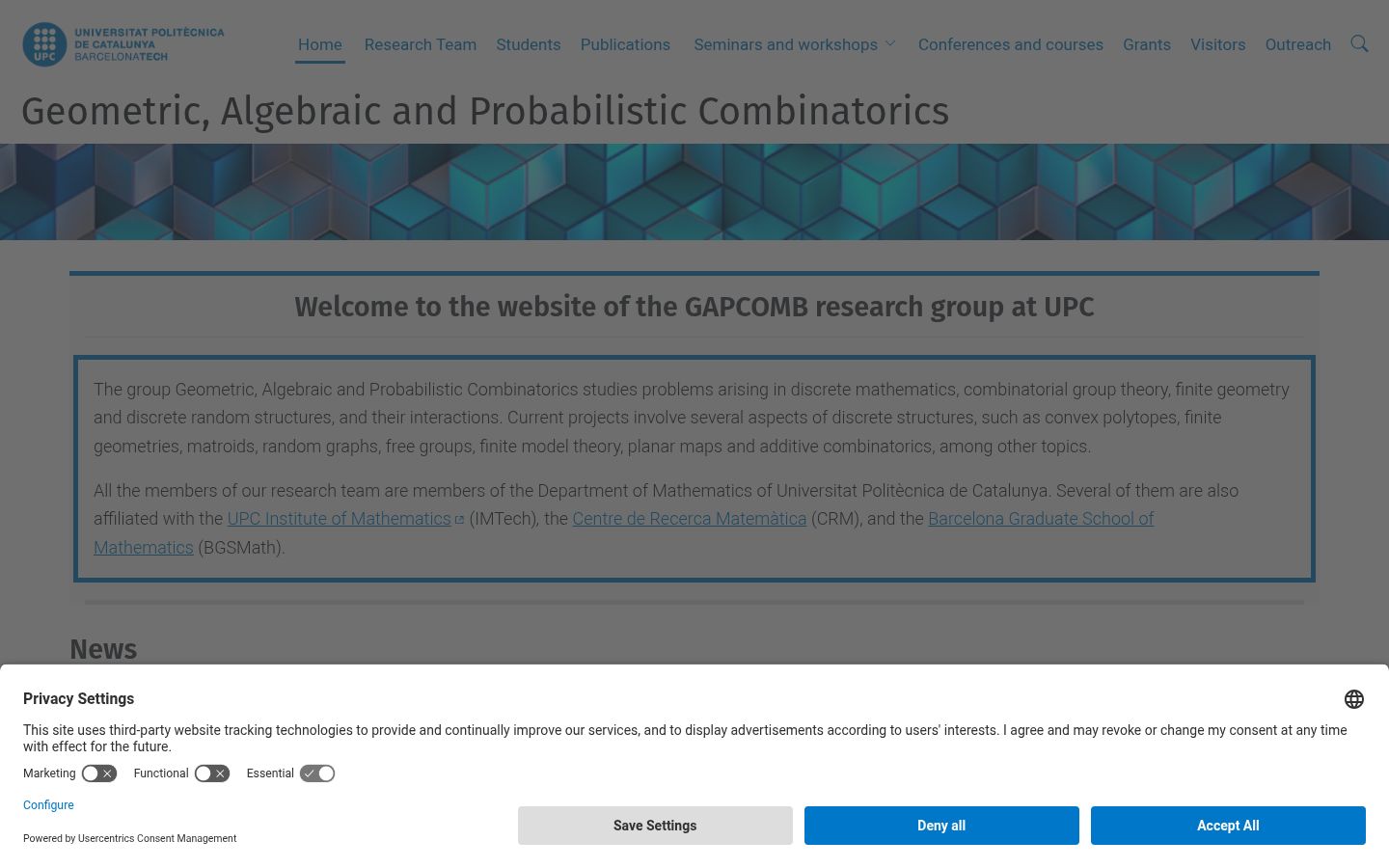
Task: Open the Research Team page
Action: (421, 44)
